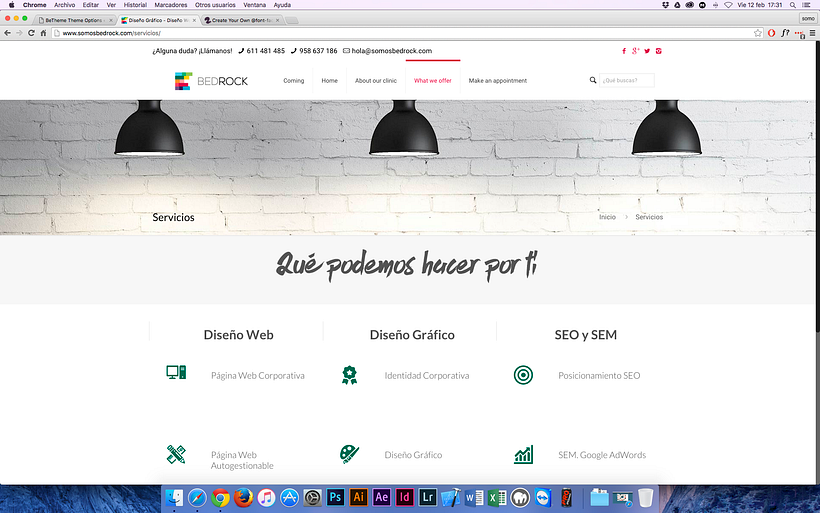Switch to the Create Your Own @font-face tab
The height and width of the screenshot is (513, 820).
[241, 20]
